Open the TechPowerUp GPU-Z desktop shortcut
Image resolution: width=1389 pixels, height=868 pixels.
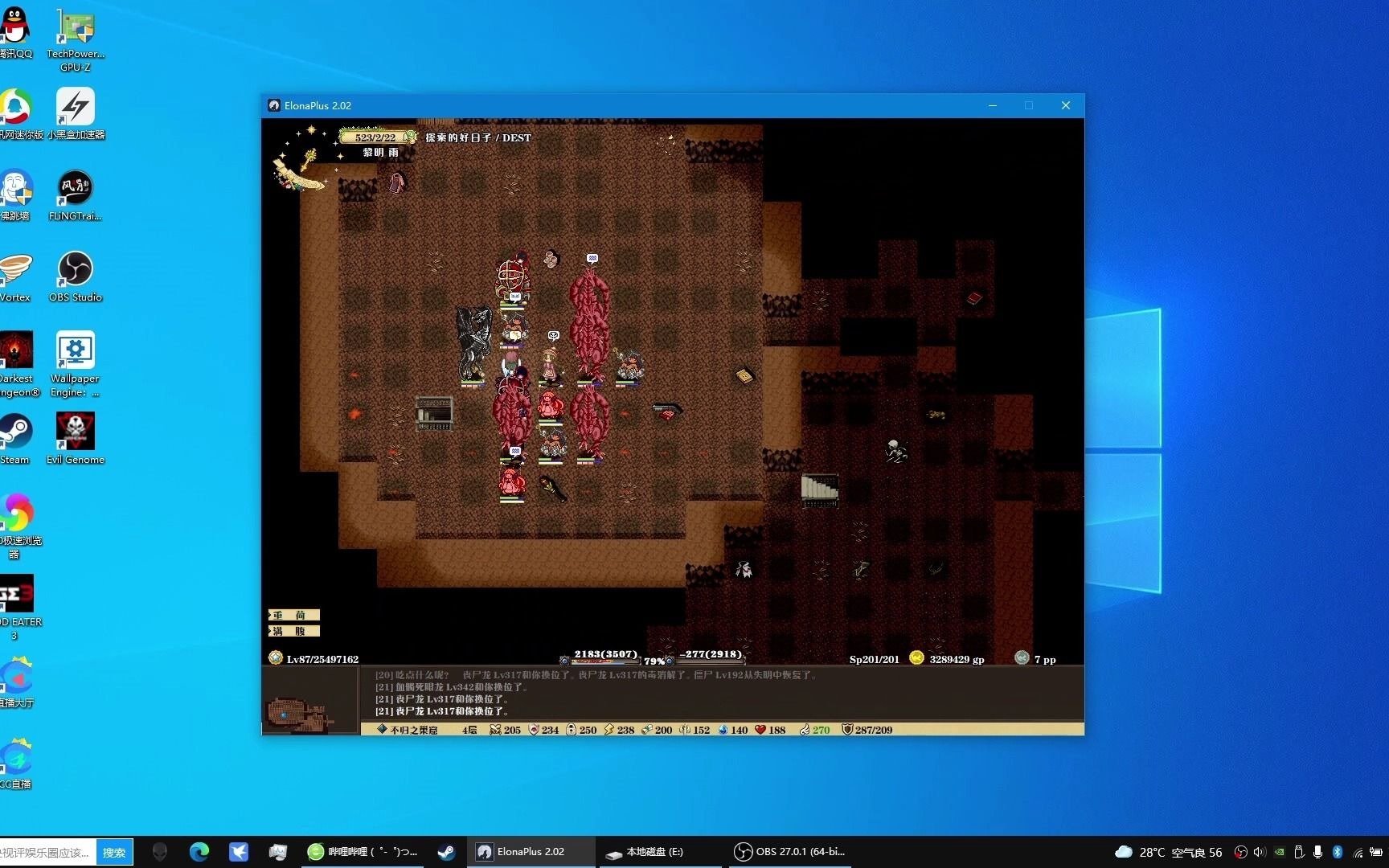pyautogui.click(x=76, y=39)
